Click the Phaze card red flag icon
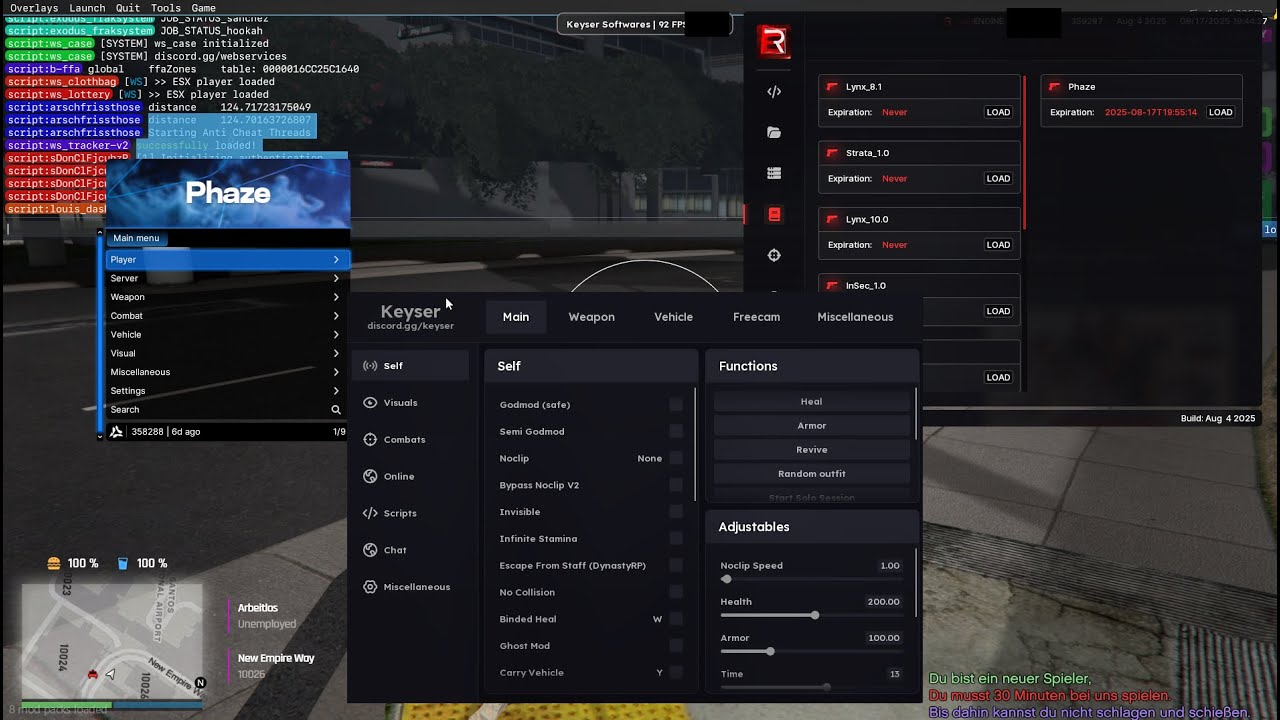This screenshot has width=1280, height=720. [1054, 87]
